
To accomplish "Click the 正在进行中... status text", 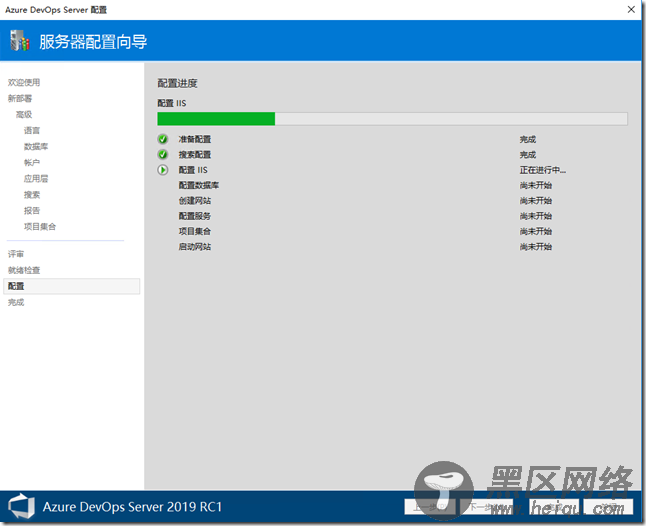I will (543, 170).
